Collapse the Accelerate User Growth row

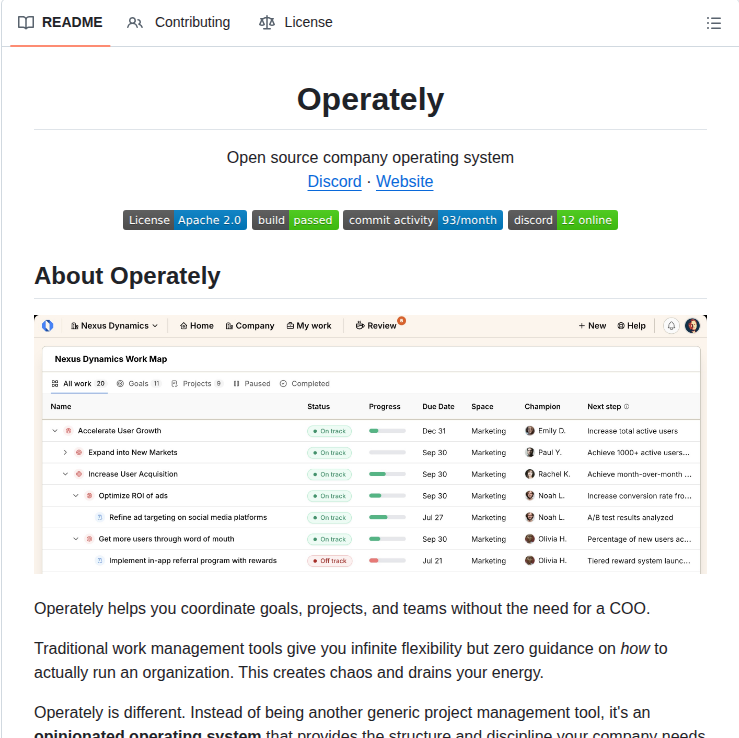55,431
